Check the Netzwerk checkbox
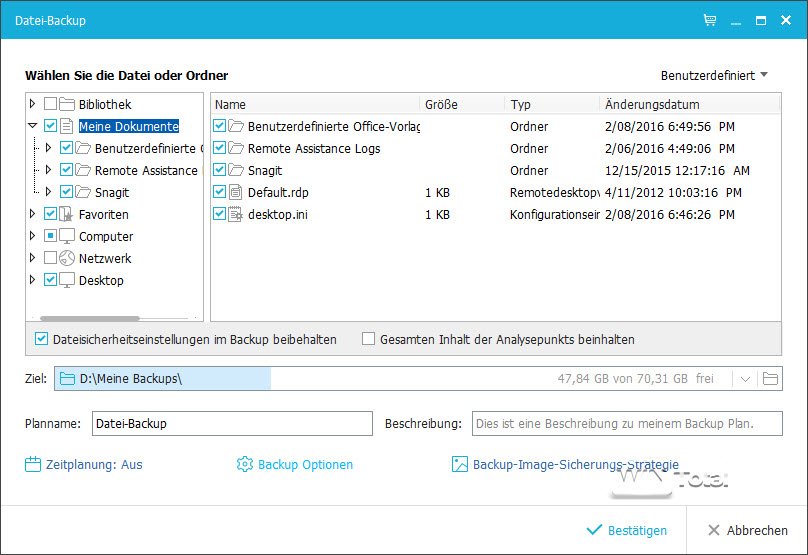The image size is (808, 555). (x=50, y=258)
